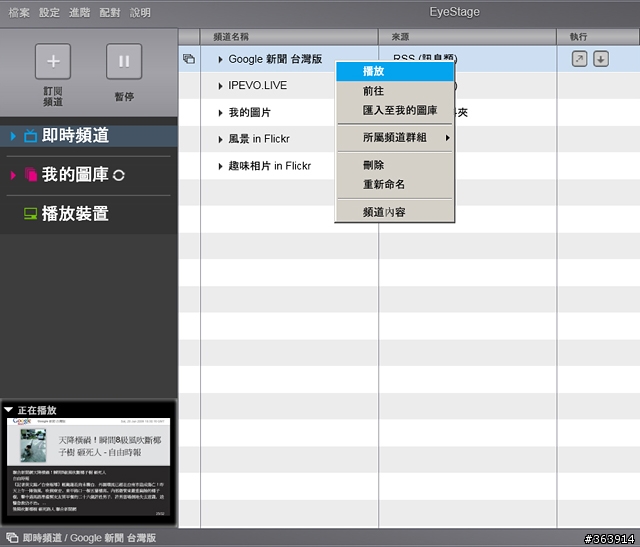Viewport: 640px width, 547px height.
Task: Click the stacked-windows icon beside Google 新聞 row
Action: point(189,59)
